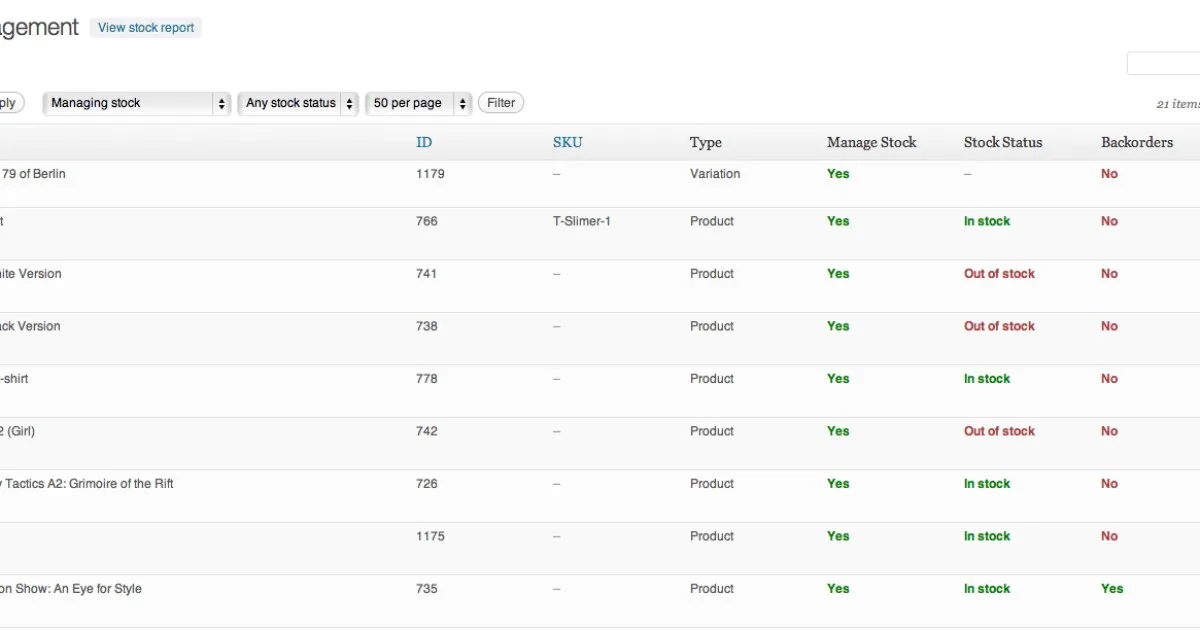This screenshot has width=1200, height=630.
Task: Click Out of stock status for ID 741
Action: tap(999, 274)
